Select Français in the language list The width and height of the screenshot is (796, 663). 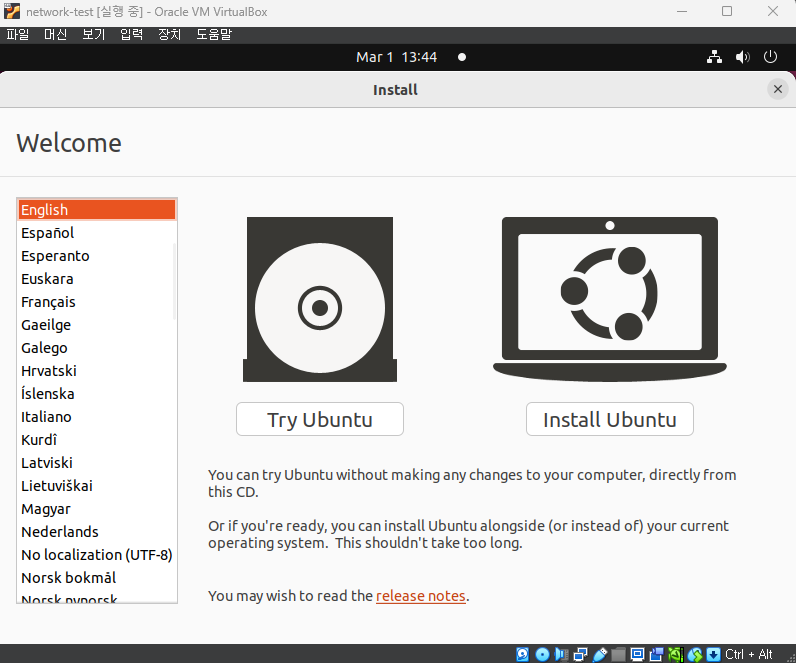96,302
